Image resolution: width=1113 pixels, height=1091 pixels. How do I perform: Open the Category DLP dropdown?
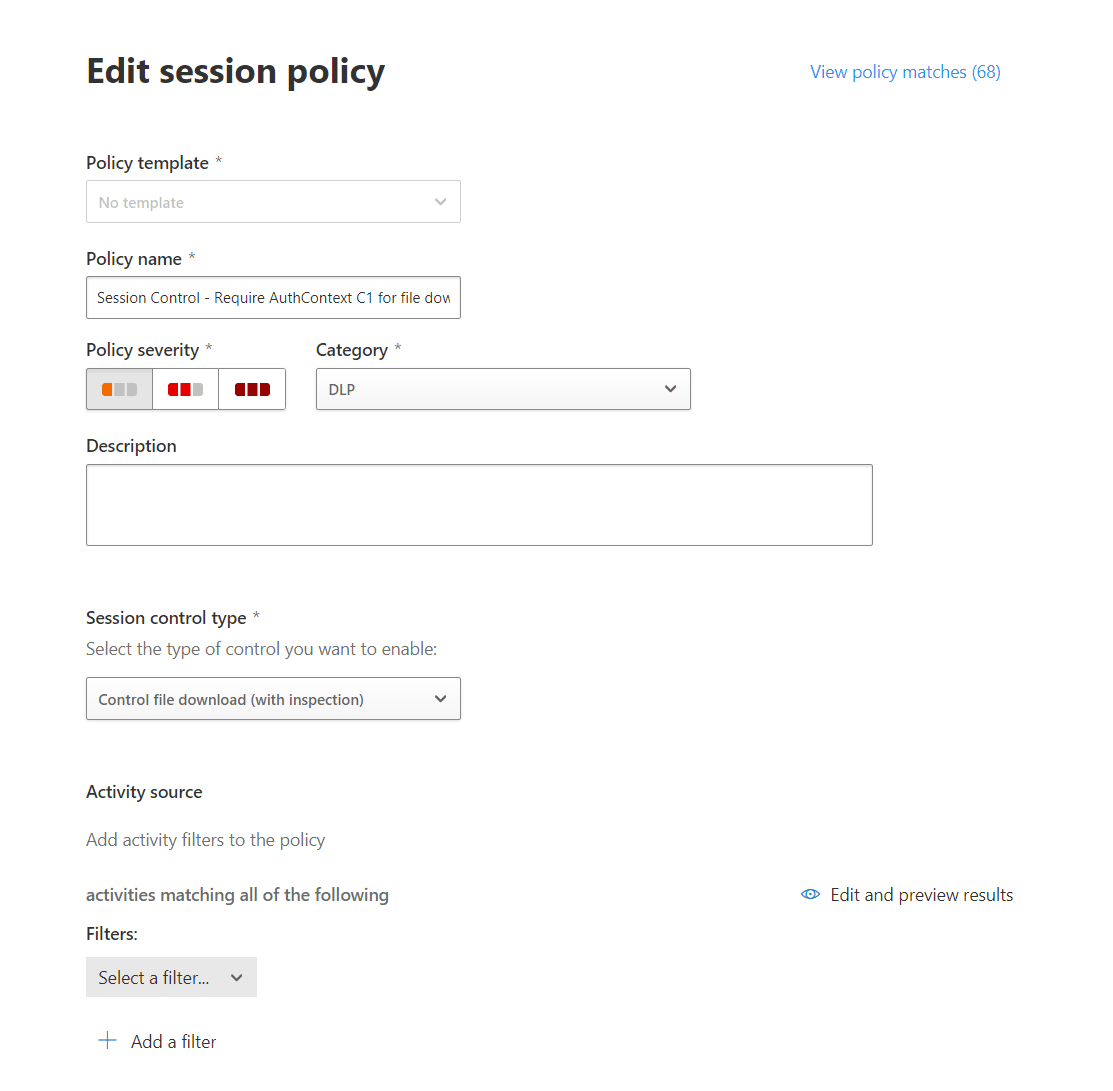tap(503, 389)
